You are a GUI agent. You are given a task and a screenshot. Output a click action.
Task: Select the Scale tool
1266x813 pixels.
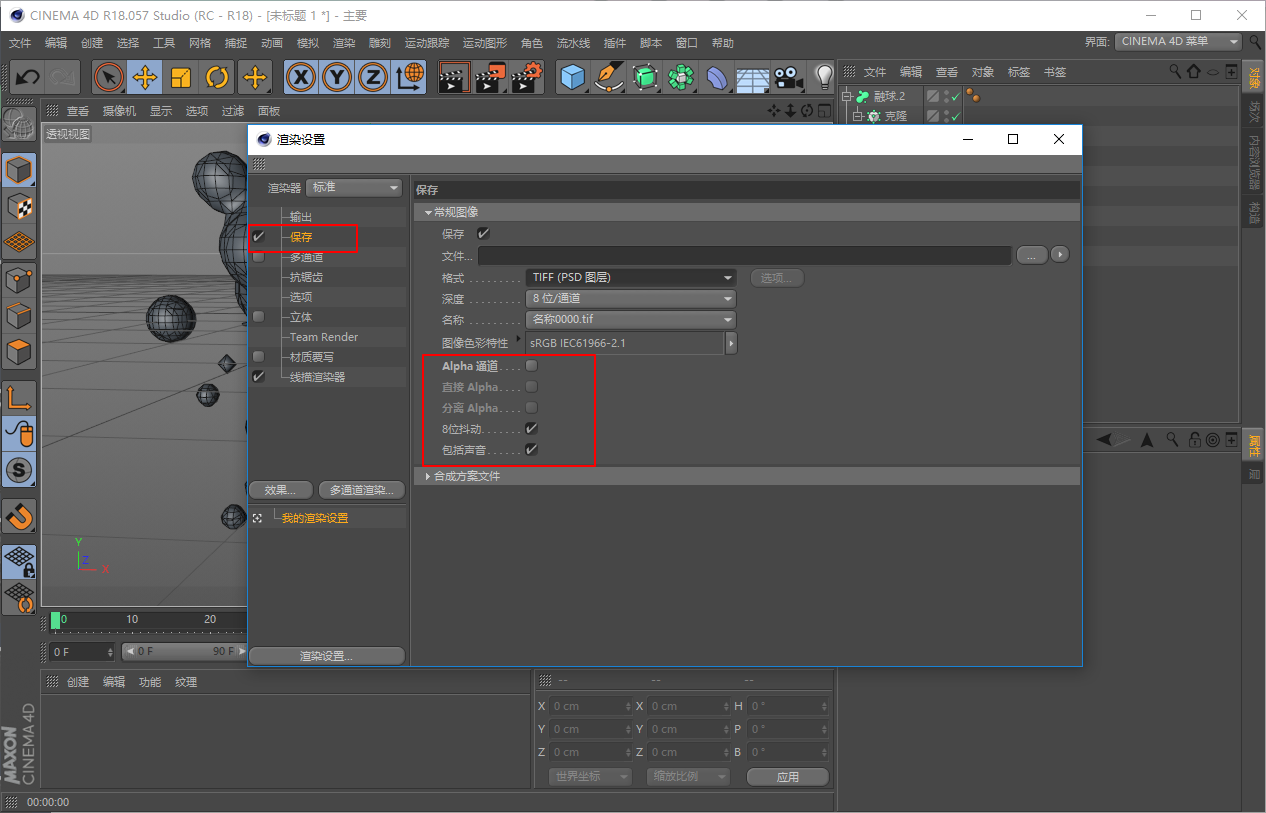point(181,77)
